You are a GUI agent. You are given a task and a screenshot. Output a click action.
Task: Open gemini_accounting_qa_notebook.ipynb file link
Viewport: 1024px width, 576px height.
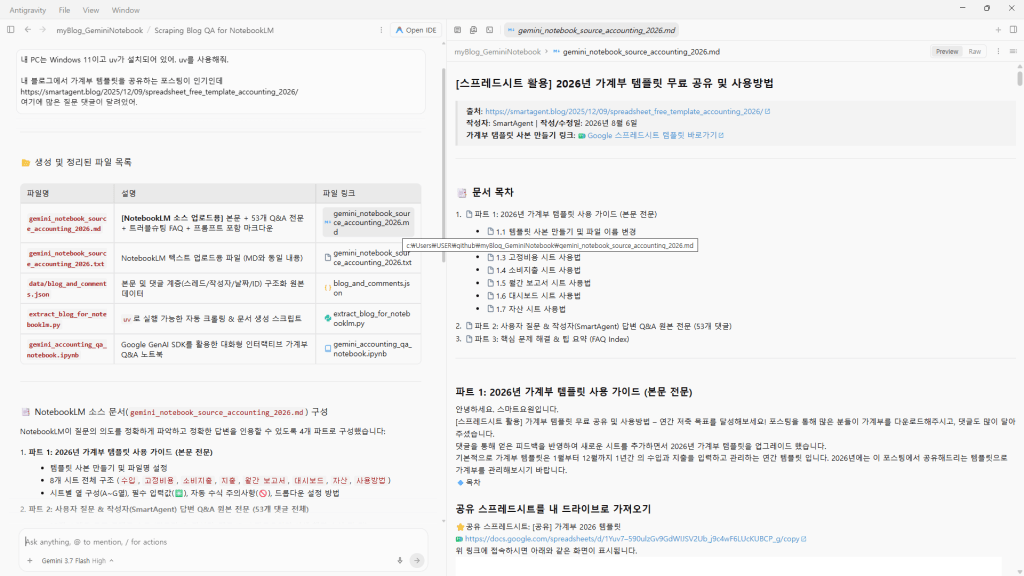(368, 349)
